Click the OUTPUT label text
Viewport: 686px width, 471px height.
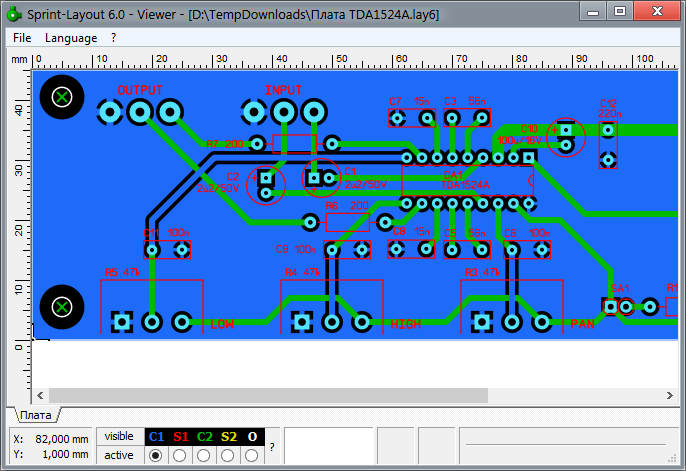[140, 90]
